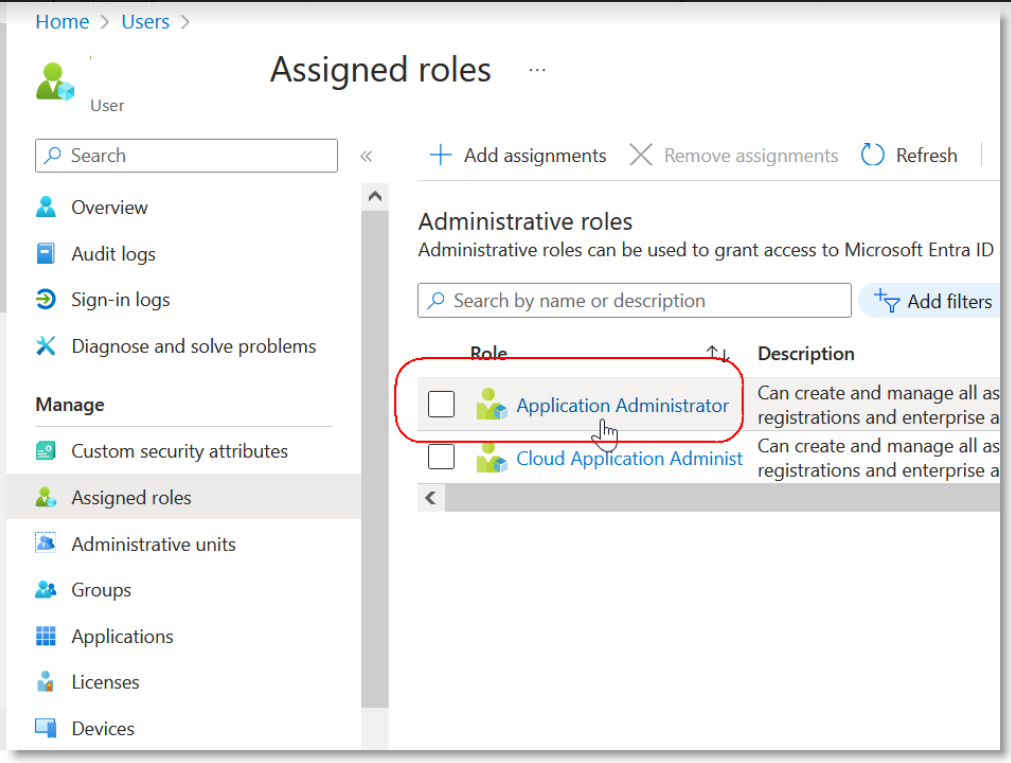Viewport: 1011px width, 763px height.
Task: Click the Overview person icon in sidebar
Action: click(46, 207)
